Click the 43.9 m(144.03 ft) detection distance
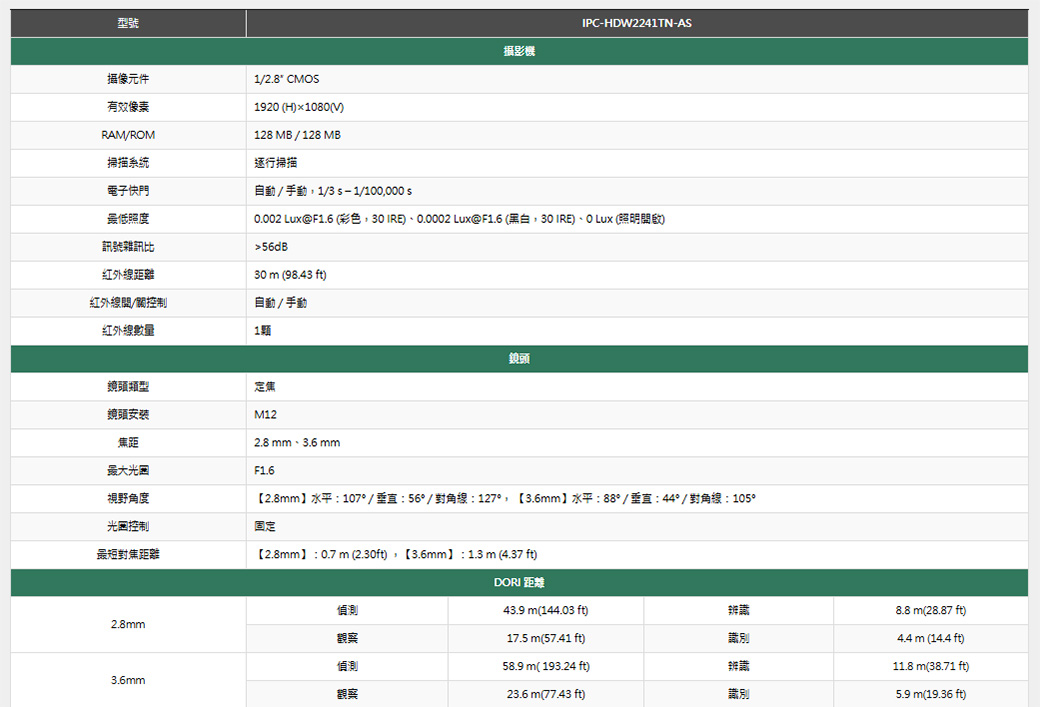 pos(545,611)
